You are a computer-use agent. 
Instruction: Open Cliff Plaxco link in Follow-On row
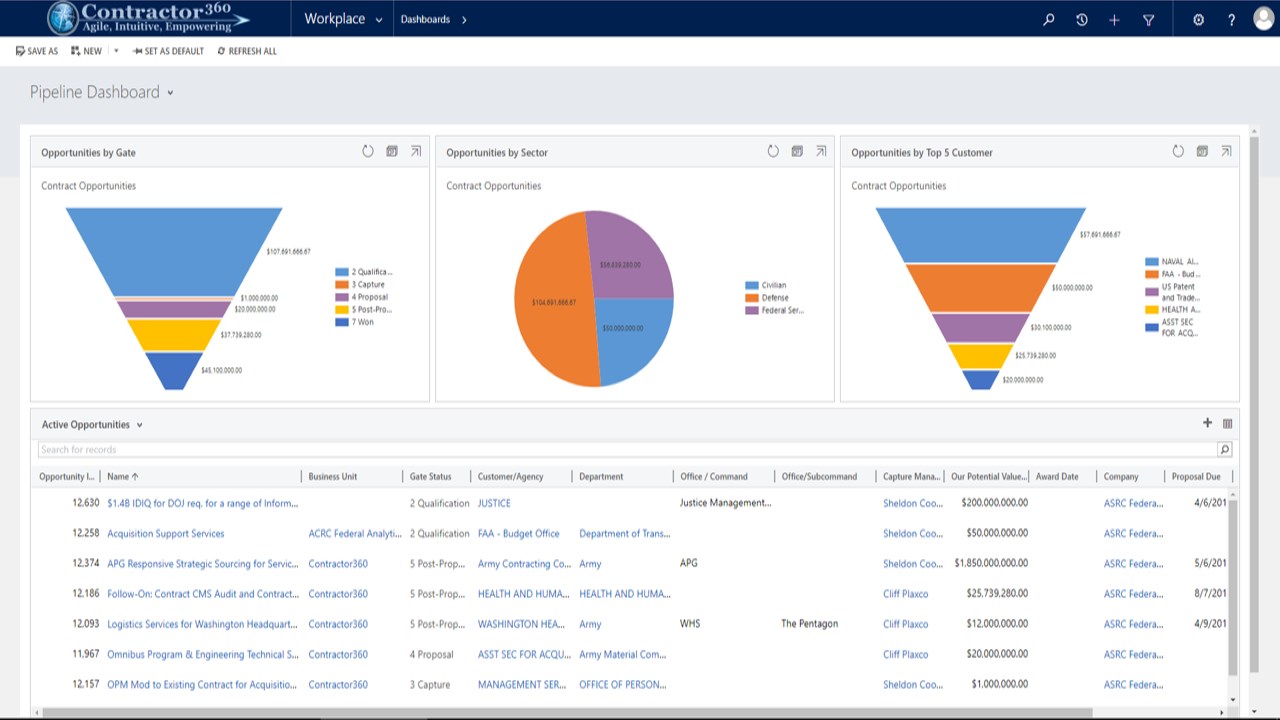tap(906, 594)
